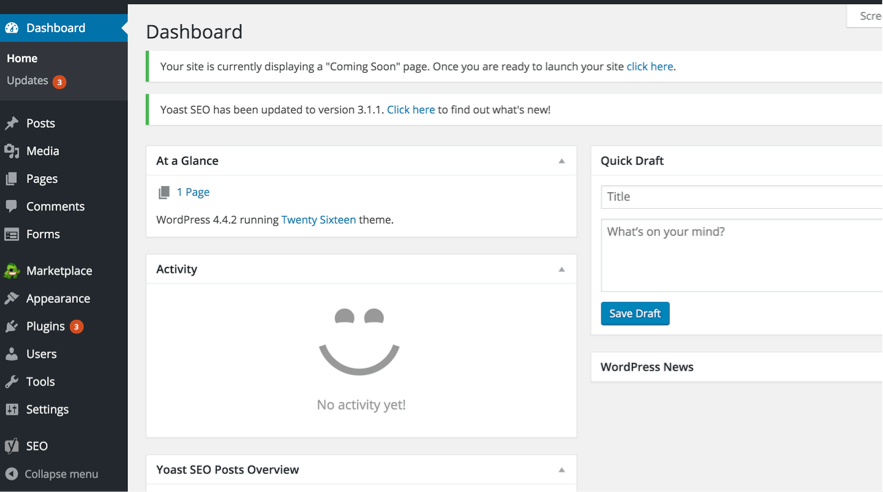Click the Plugins plug icon

pos(12,326)
